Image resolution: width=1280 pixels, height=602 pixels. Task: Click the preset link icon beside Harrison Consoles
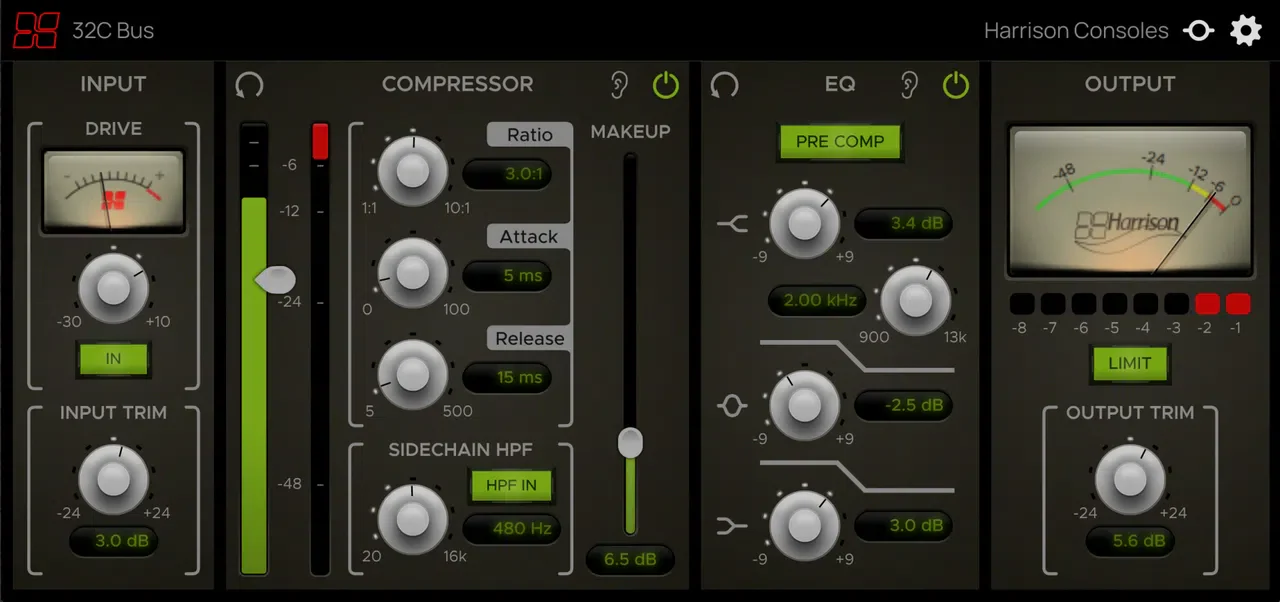click(1198, 31)
